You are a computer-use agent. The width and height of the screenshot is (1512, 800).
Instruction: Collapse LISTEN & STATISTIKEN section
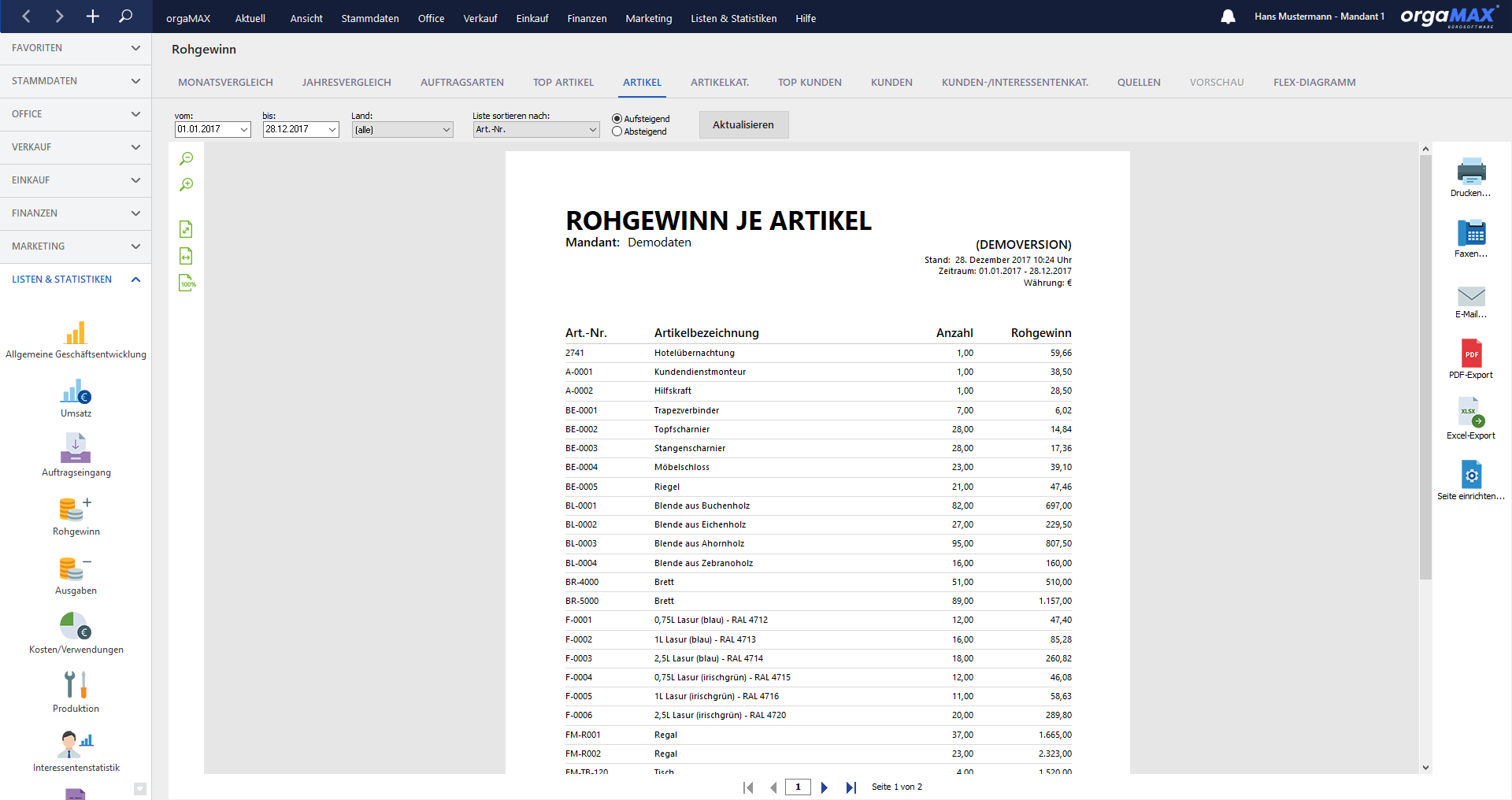tap(76, 280)
